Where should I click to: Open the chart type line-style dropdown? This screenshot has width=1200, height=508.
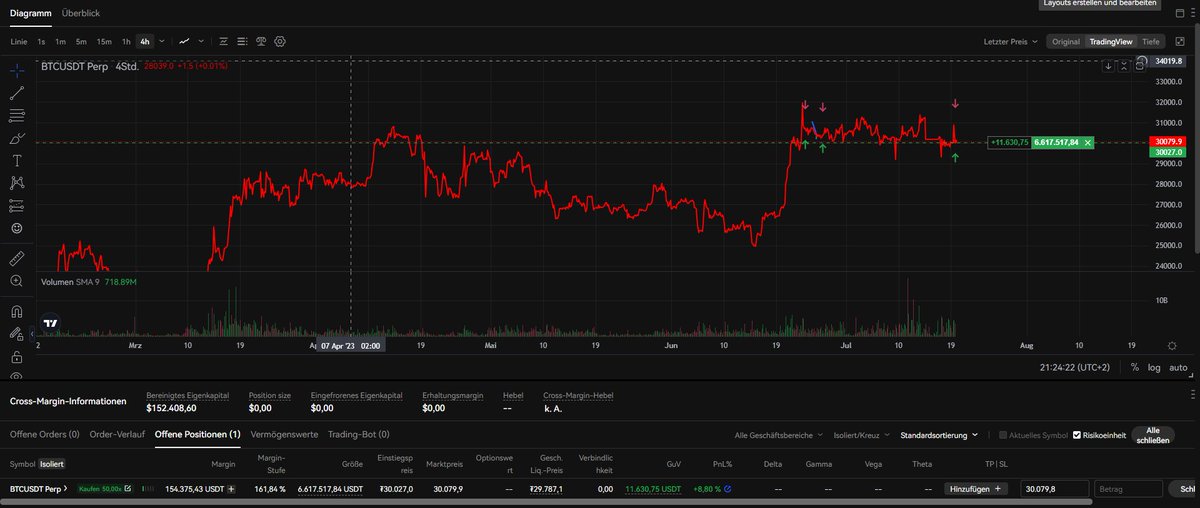click(x=201, y=41)
